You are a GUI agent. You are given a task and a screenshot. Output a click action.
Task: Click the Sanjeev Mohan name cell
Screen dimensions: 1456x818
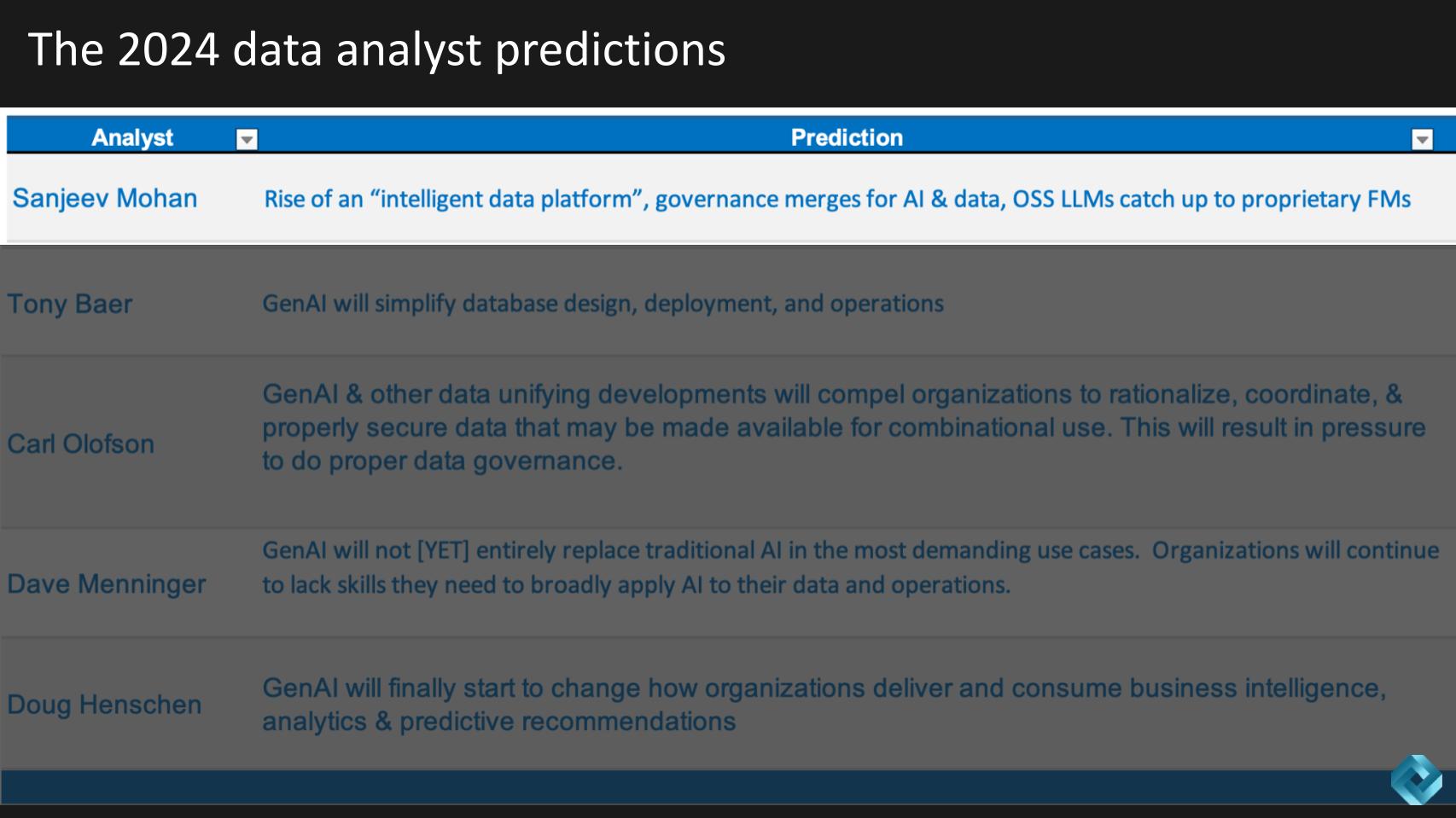pos(105,199)
